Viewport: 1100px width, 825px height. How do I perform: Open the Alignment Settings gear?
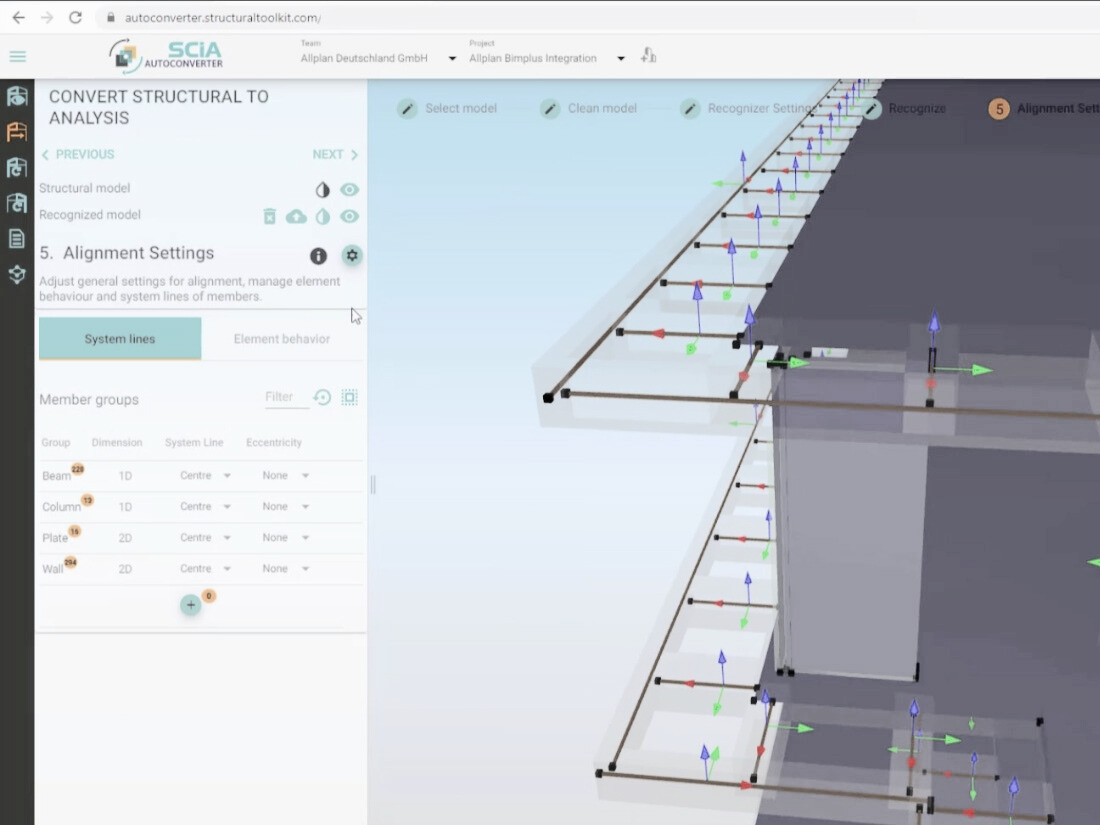351,255
